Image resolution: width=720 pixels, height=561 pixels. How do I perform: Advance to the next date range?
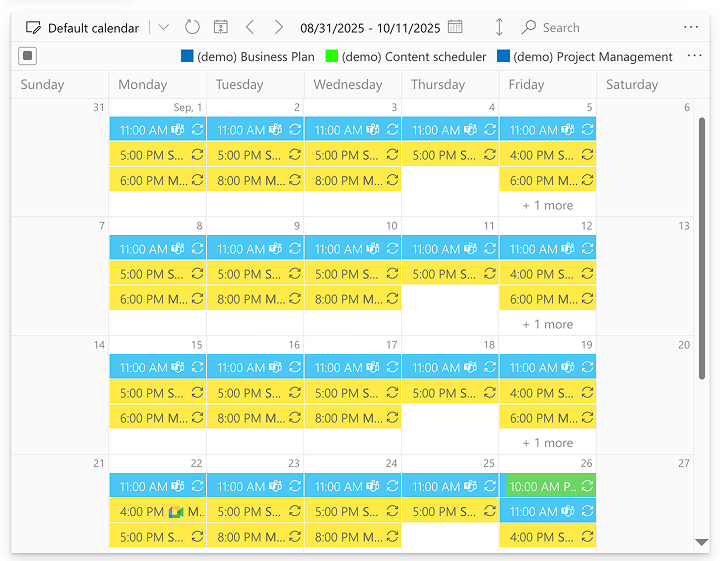(279, 28)
